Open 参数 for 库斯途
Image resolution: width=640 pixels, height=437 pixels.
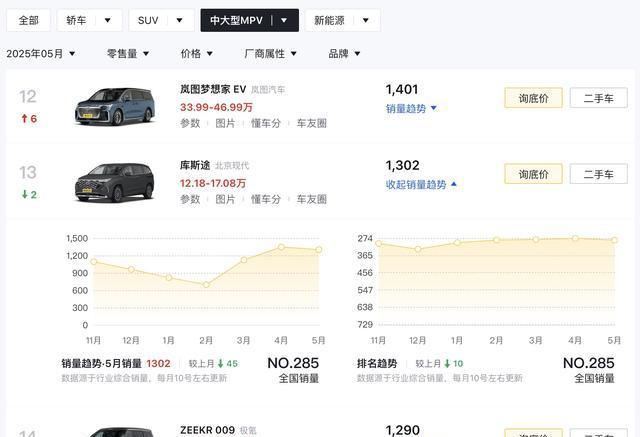pyautogui.click(x=190, y=199)
